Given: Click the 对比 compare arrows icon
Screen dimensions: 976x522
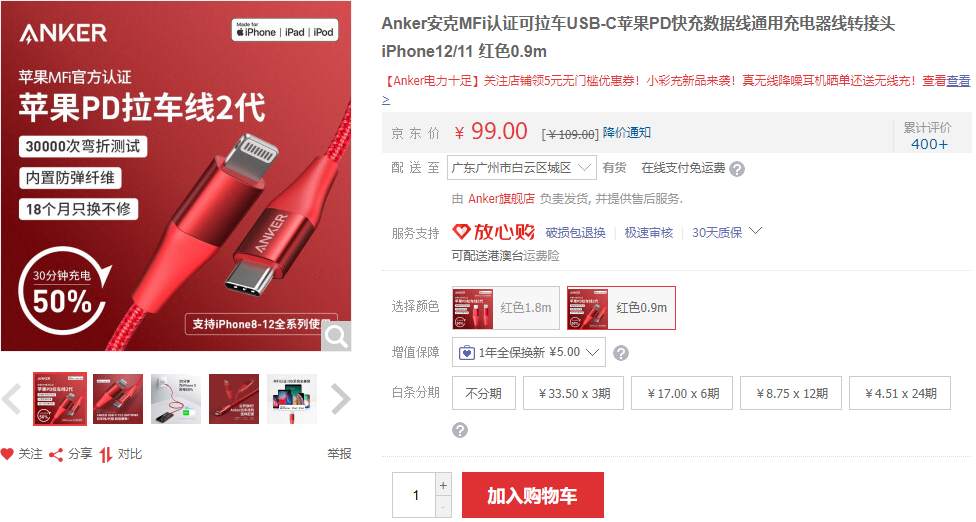Looking at the screenshot, I should [x=106, y=455].
